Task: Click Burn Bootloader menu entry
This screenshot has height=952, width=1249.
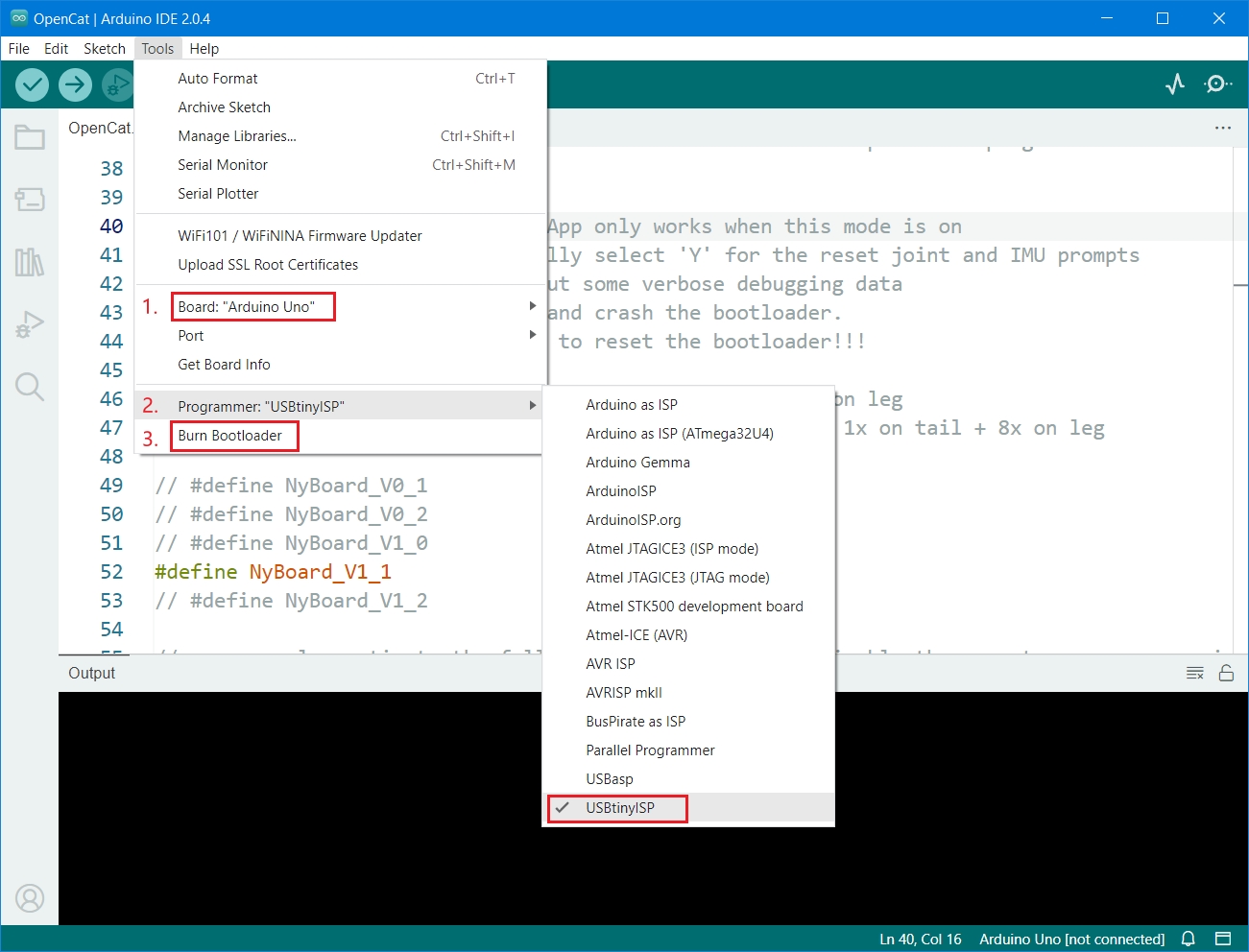Action: pos(230,436)
